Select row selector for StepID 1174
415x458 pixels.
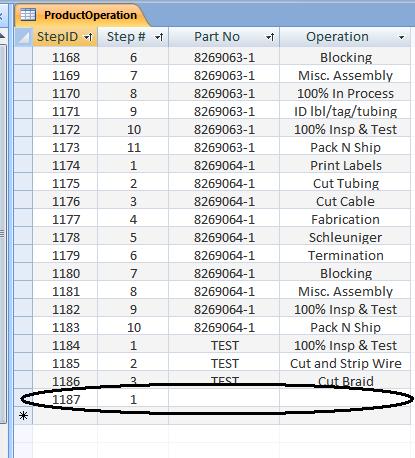23,165
